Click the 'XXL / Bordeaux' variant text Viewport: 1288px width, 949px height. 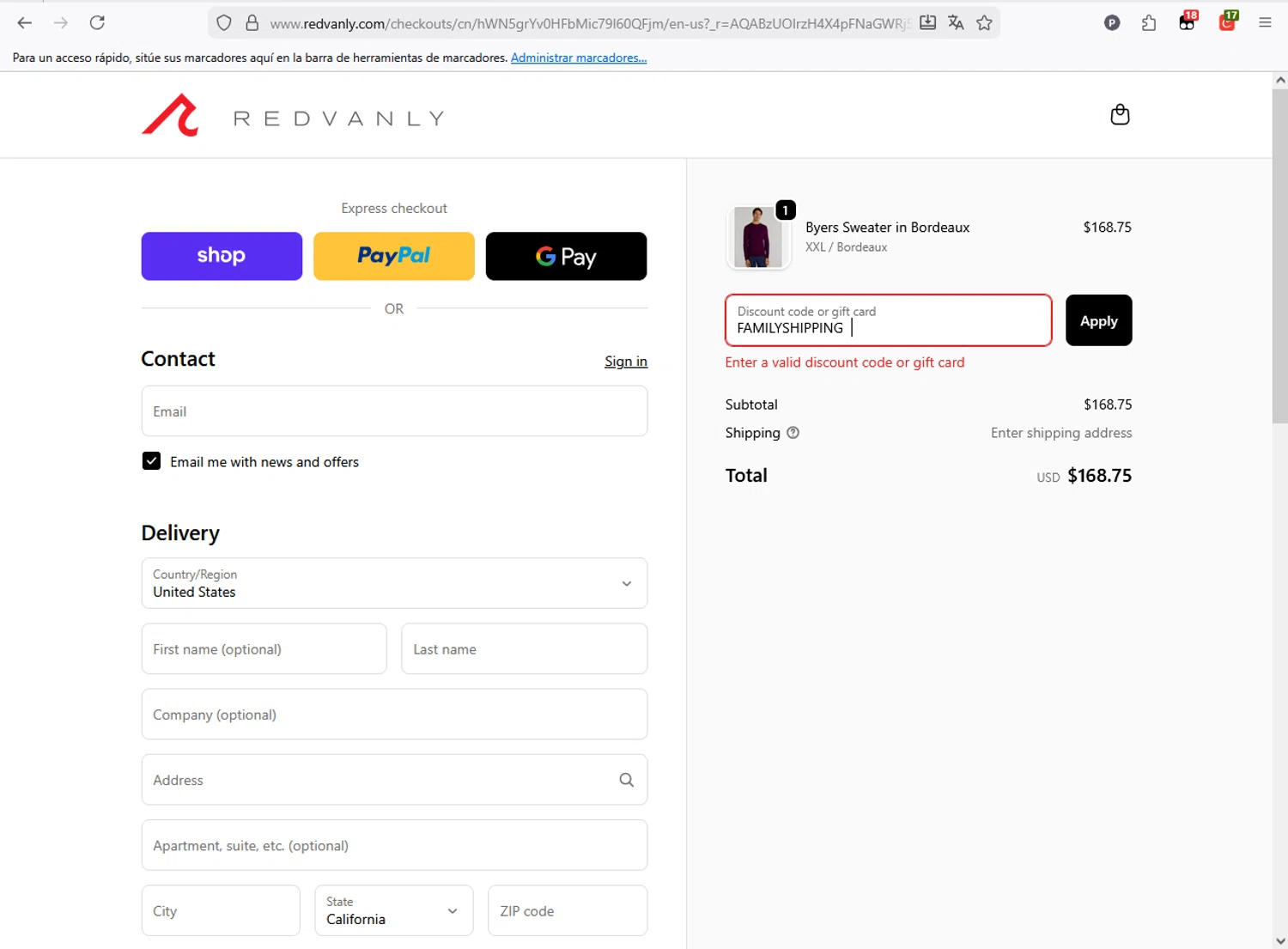846,247
